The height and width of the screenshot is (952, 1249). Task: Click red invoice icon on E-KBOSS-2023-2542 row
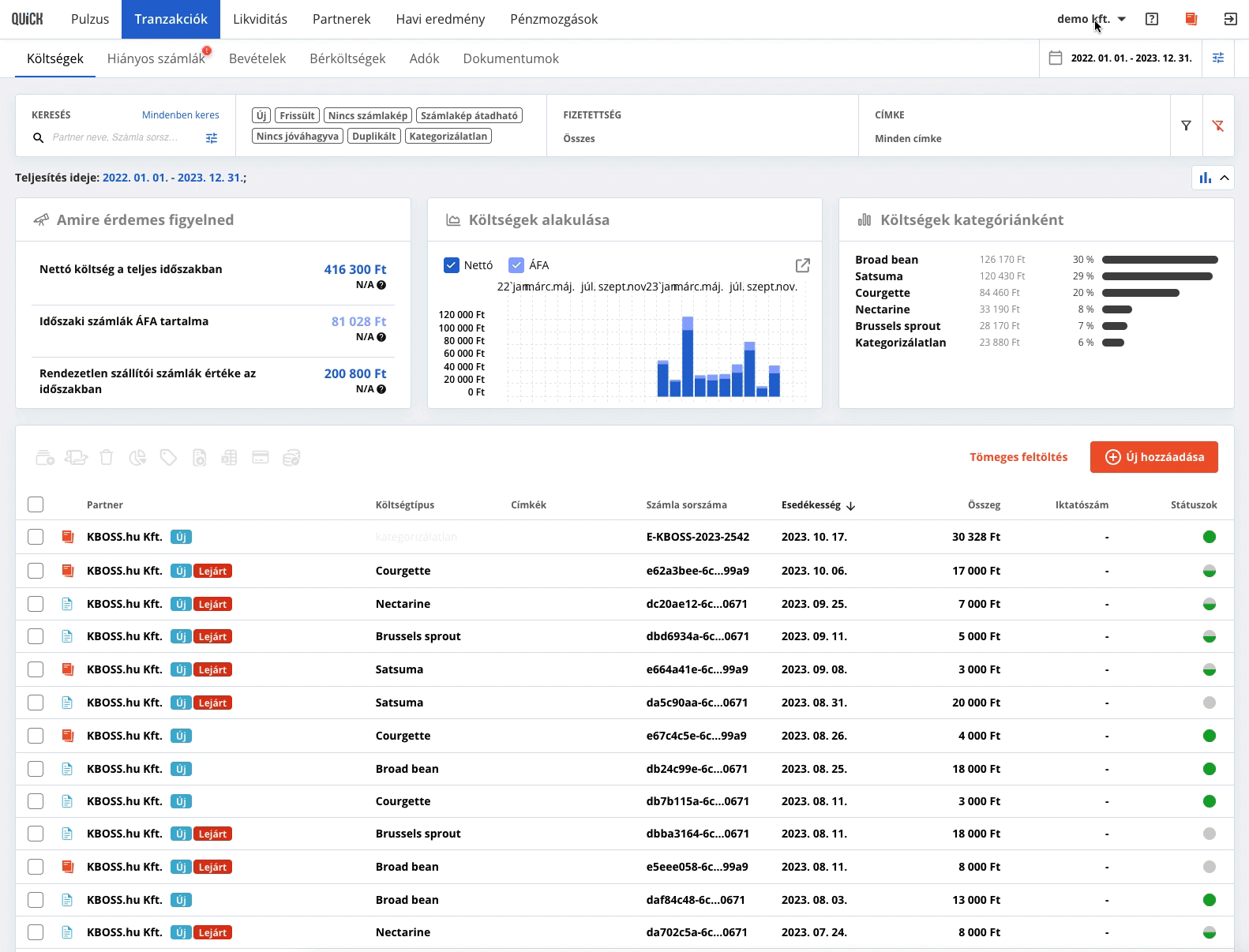(68, 537)
